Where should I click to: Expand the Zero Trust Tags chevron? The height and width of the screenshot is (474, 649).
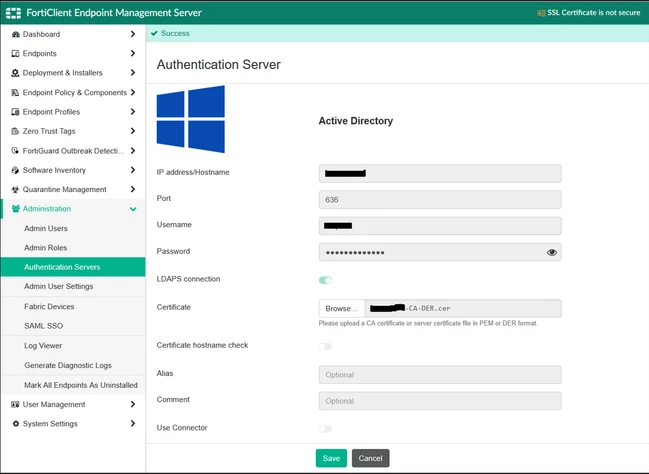pos(133,131)
